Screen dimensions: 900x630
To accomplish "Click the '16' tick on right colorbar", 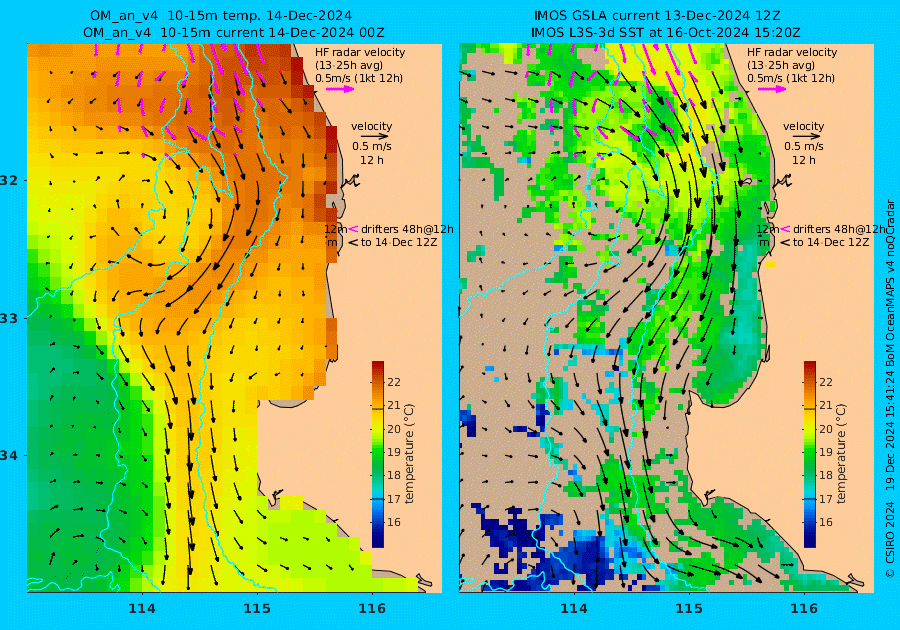I will tap(825, 522).
